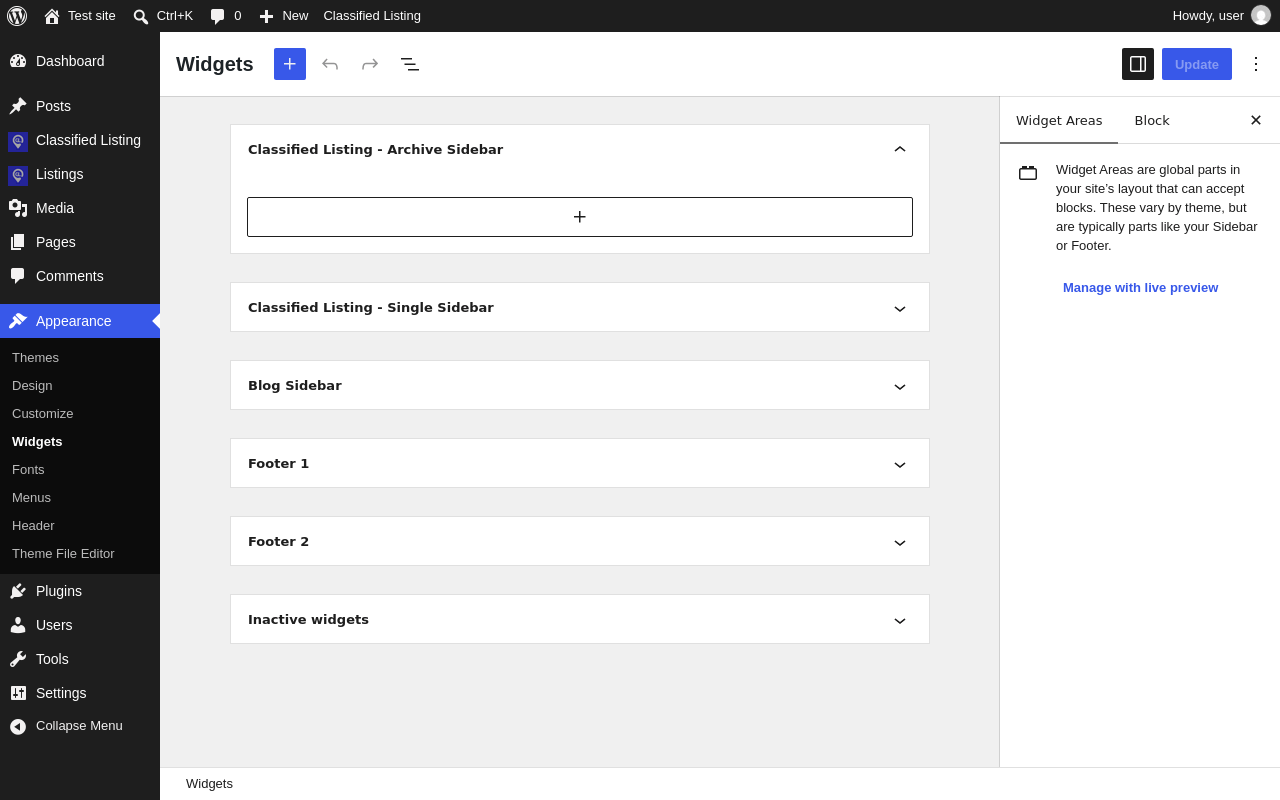Toggle the Settings sidebar panel icon
The width and height of the screenshot is (1280, 800).
coord(1138,64)
